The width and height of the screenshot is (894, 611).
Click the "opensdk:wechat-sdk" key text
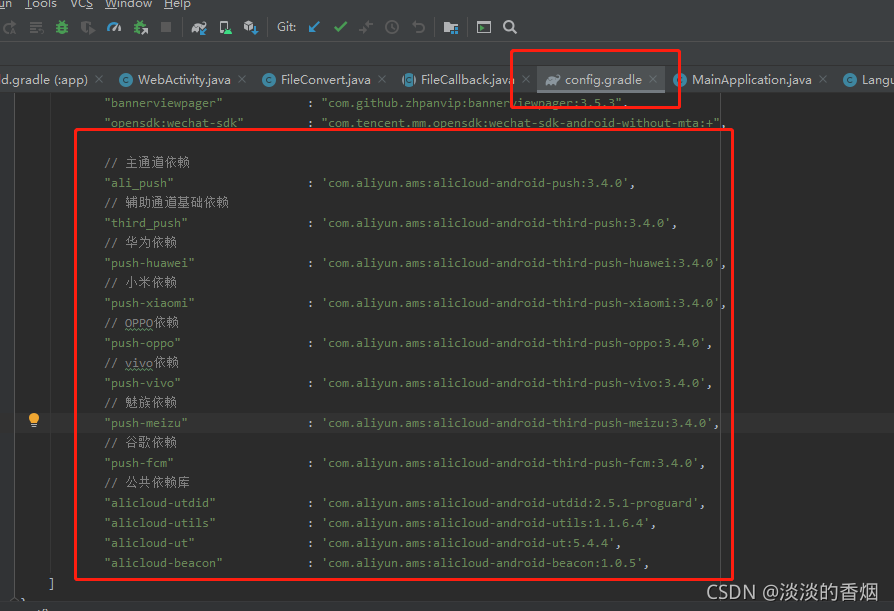(174, 123)
